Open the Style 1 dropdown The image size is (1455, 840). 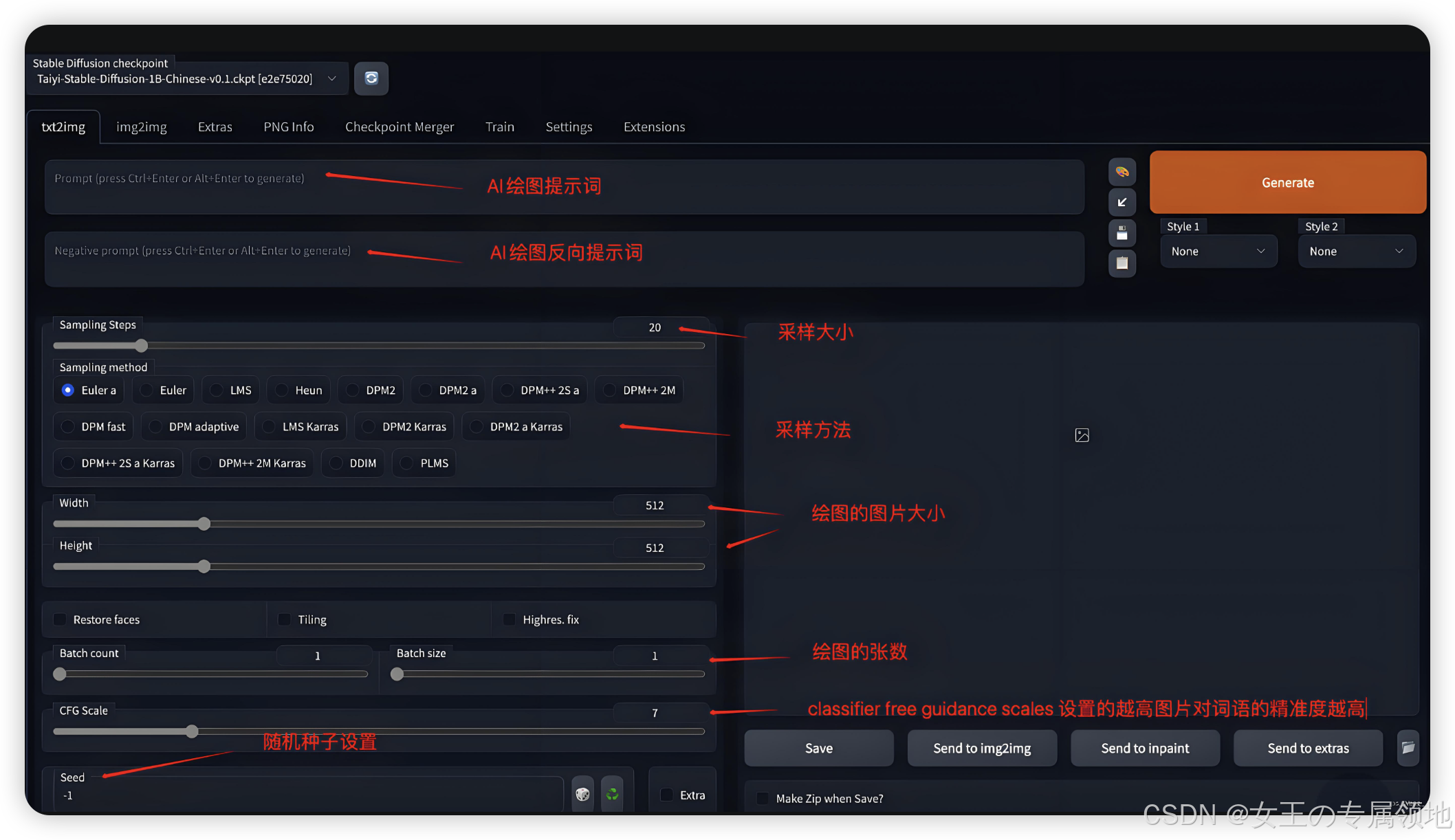(x=1218, y=252)
